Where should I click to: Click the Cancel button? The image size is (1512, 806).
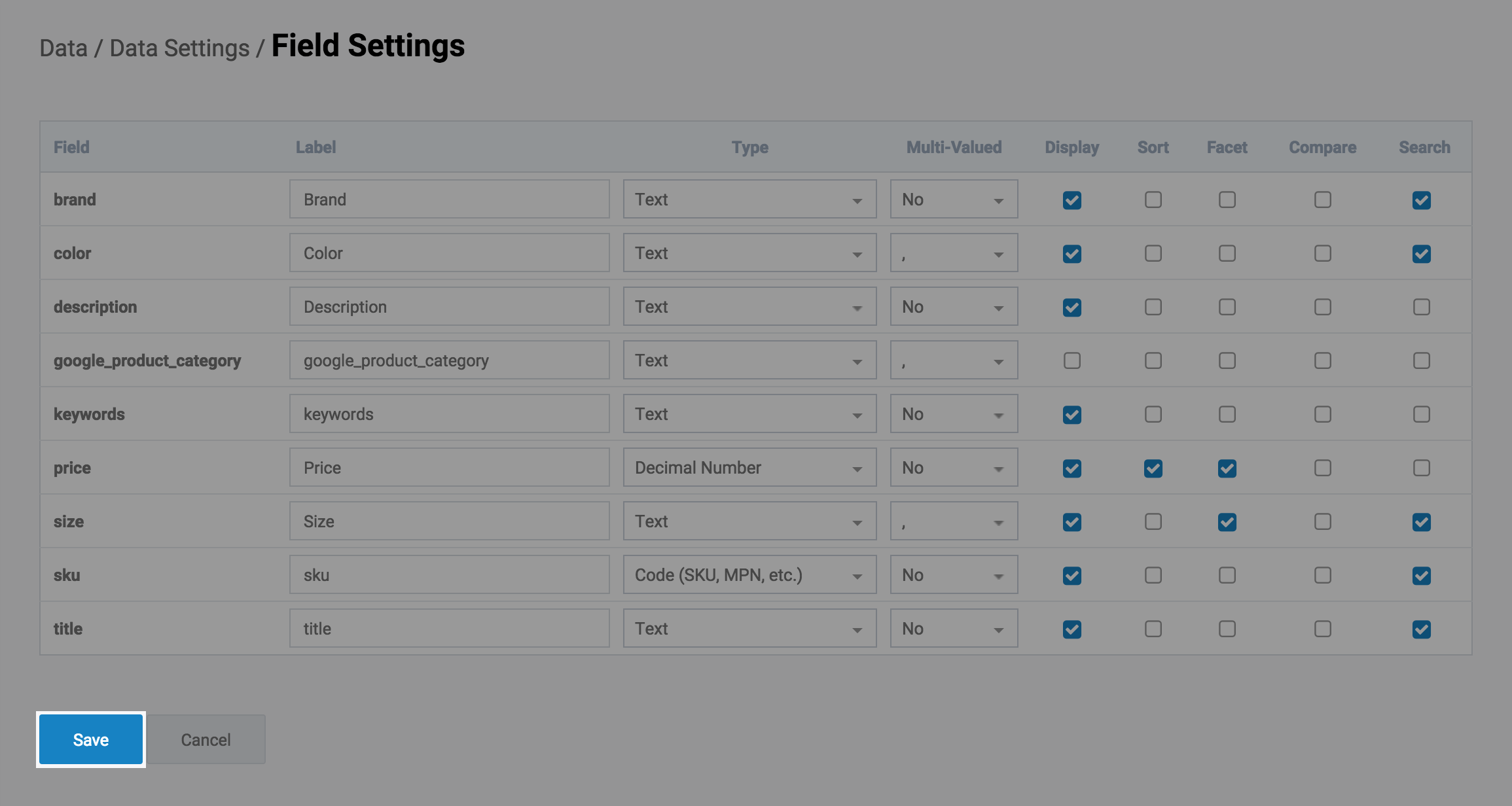pyautogui.click(x=206, y=739)
